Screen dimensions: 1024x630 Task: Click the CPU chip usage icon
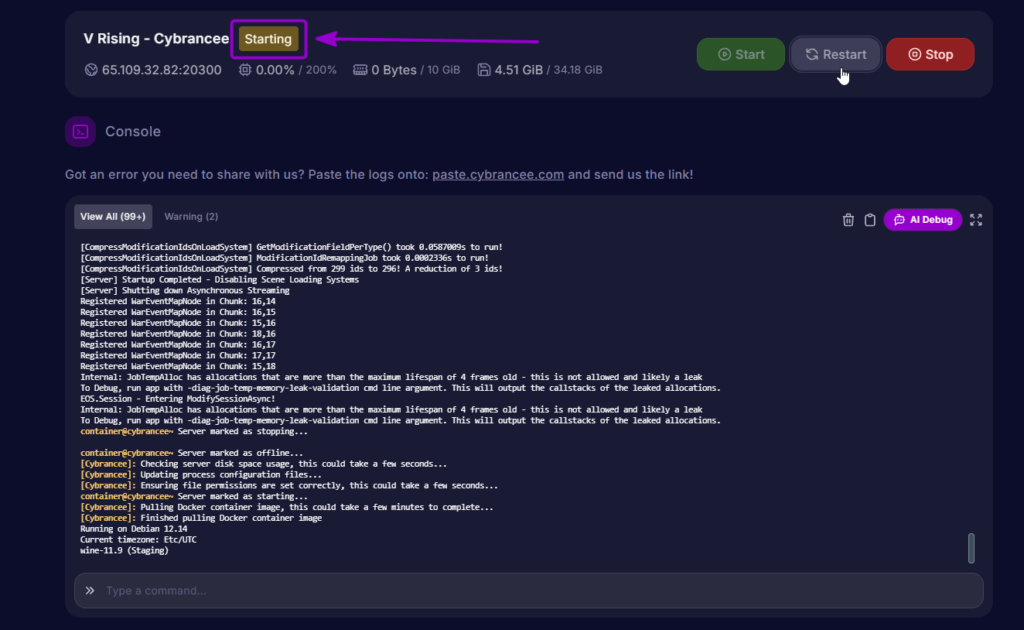[244, 70]
